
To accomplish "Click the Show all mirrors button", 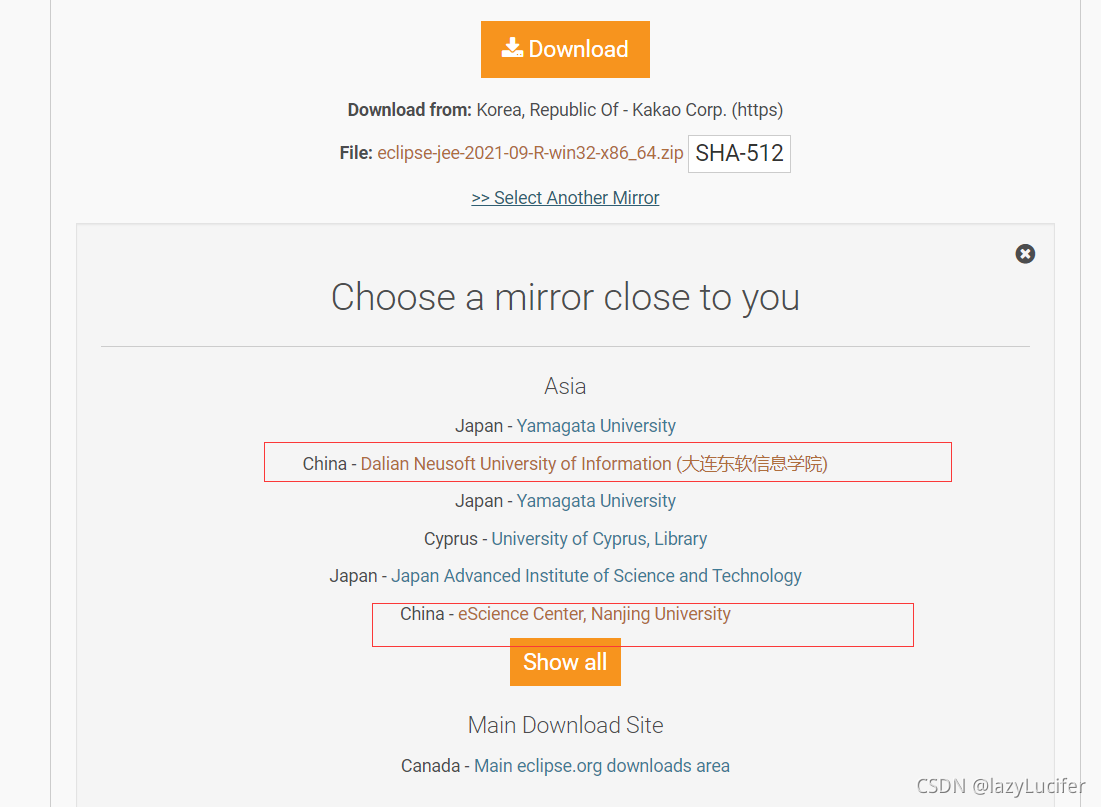I will point(565,662).
